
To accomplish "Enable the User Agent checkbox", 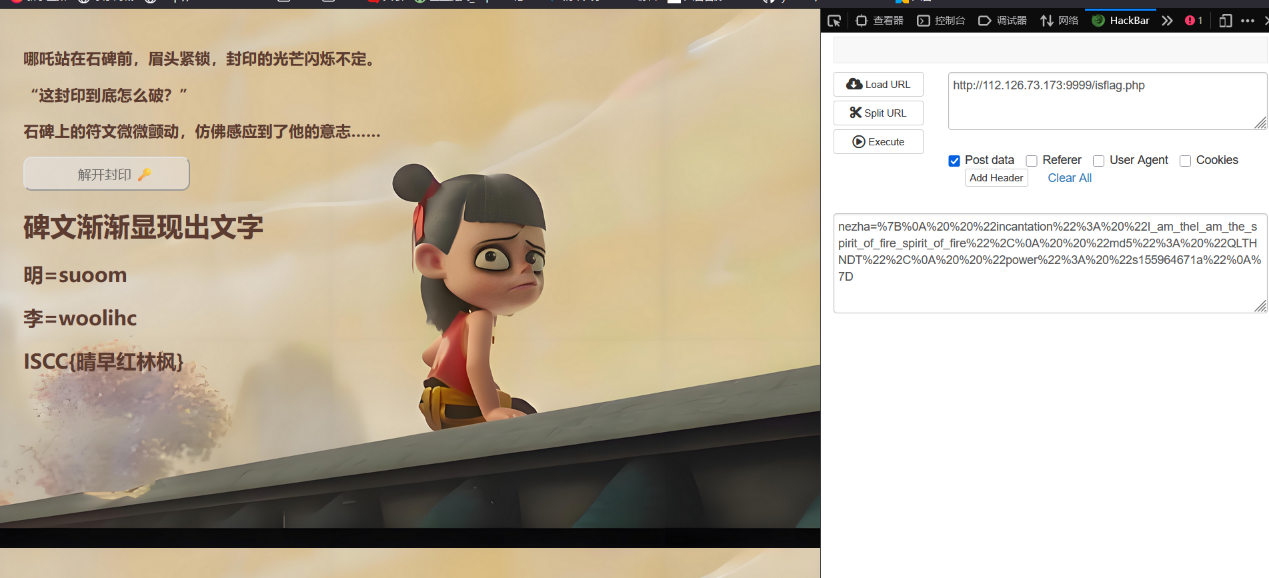I will point(1098,161).
